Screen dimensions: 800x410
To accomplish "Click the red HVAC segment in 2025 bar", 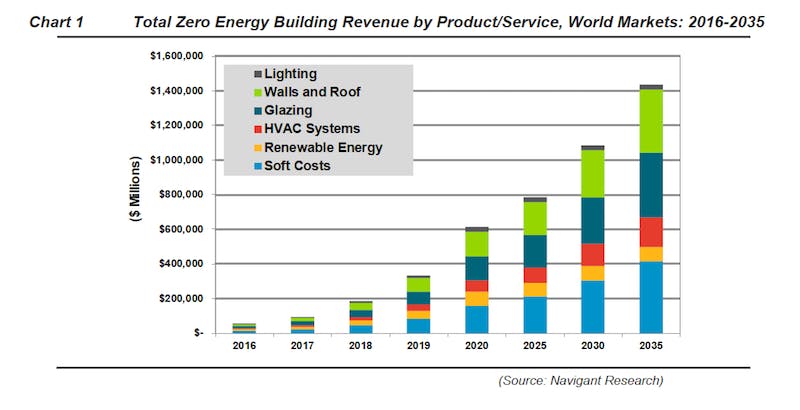I will (x=536, y=275).
